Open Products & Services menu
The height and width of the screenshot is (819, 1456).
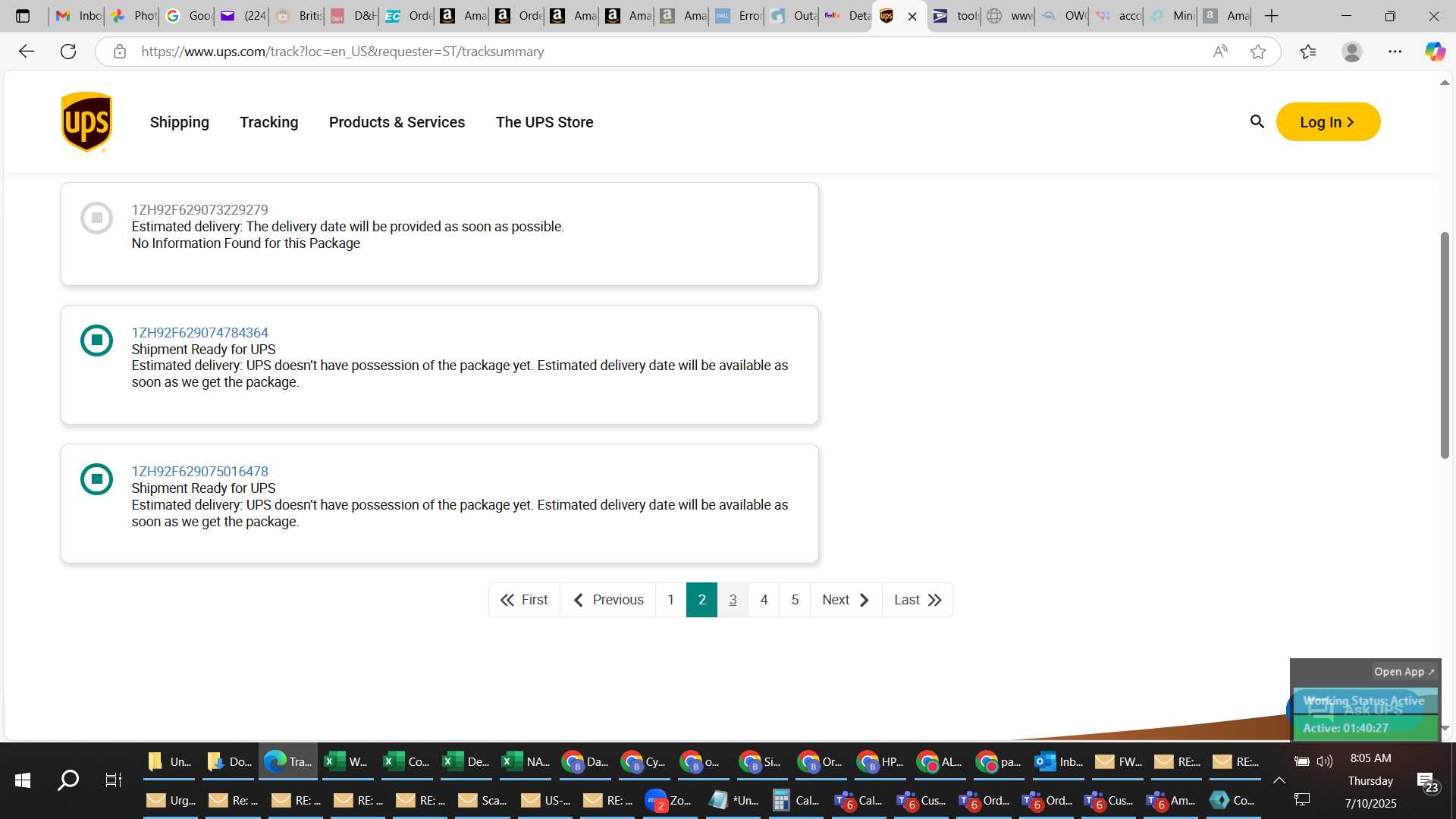coord(397,122)
